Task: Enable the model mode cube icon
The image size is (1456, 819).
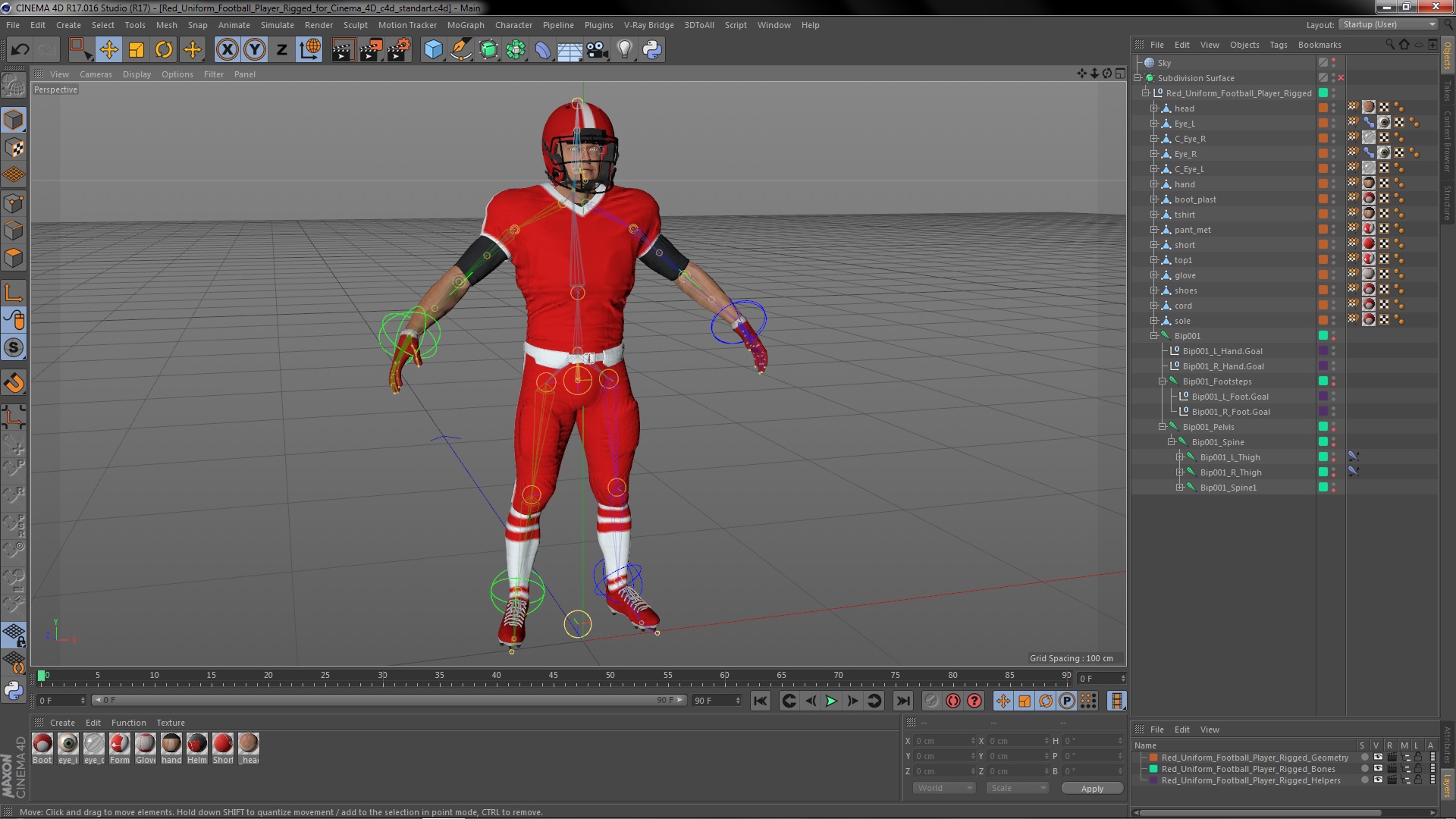Action: 14,120
